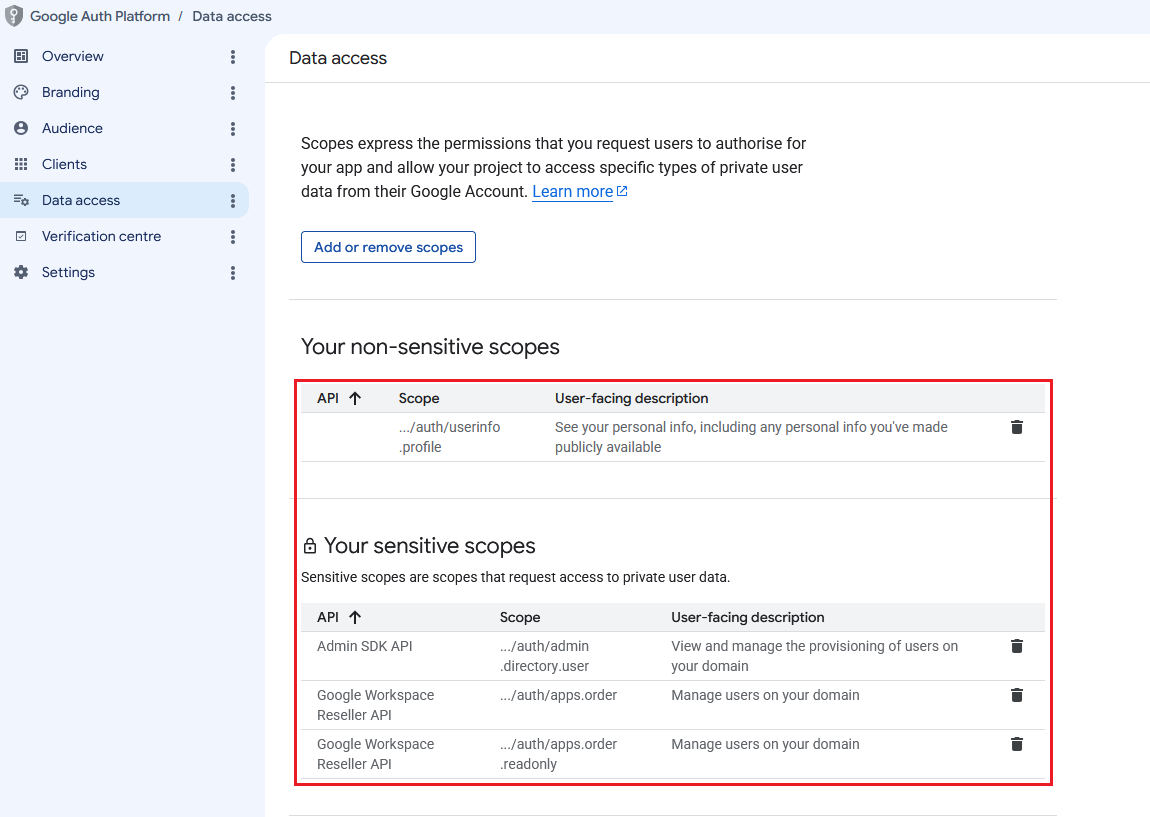Go to Audience in the sidebar
Image resolution: width=1150 pixels, height=817 pixels.
[72, 128]
